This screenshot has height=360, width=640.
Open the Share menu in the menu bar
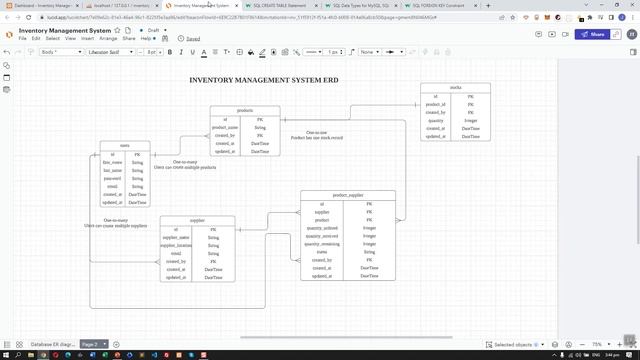point(129,38)
